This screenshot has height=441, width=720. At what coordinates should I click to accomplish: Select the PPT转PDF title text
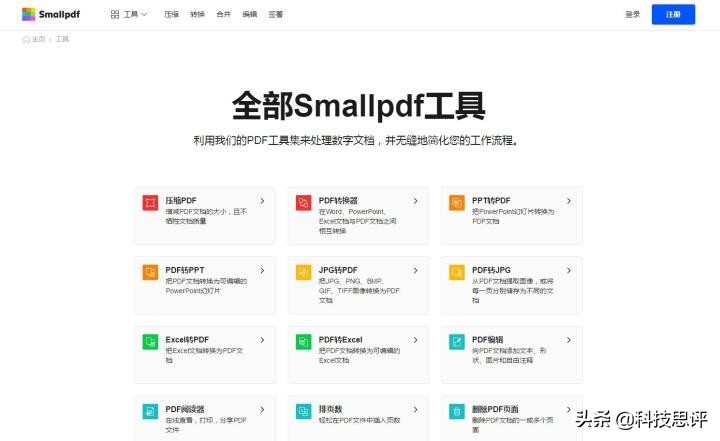[x=491, y=201]
